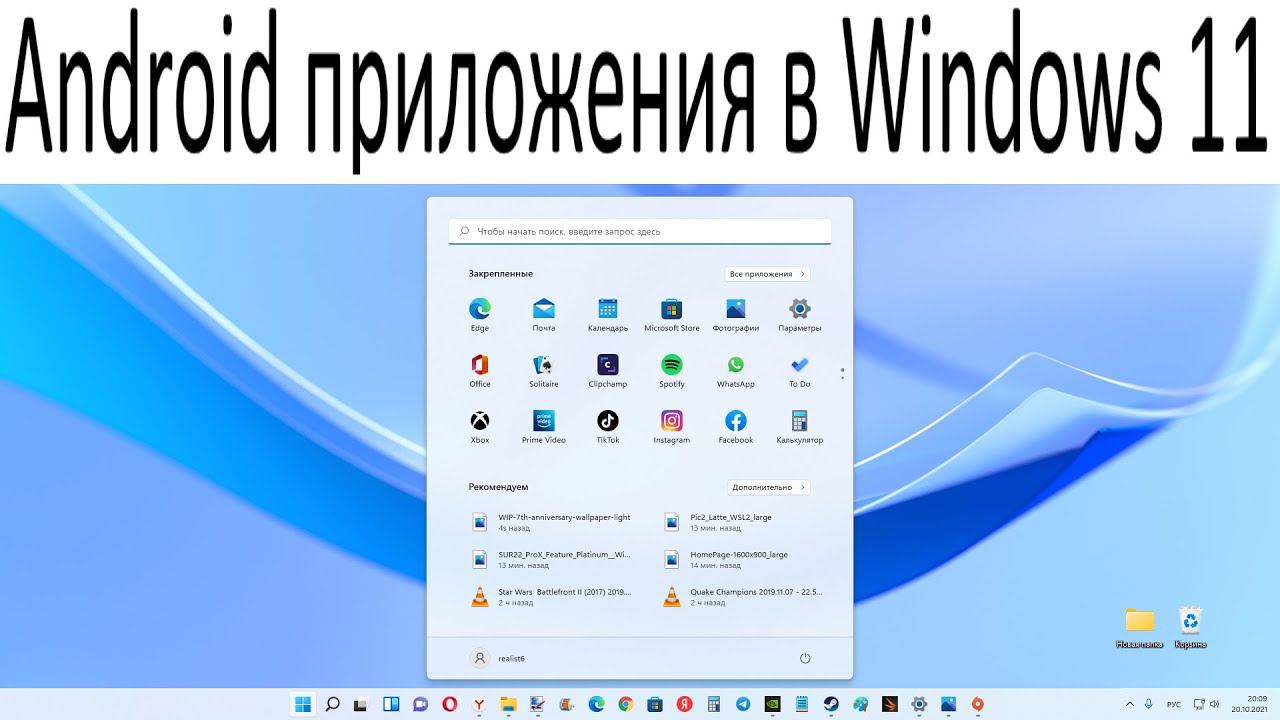Open SUR22_ProX_Feature_Platinum recommended file
The width and height of the screenshot is (1280, 720).
[x=553, y=559]
